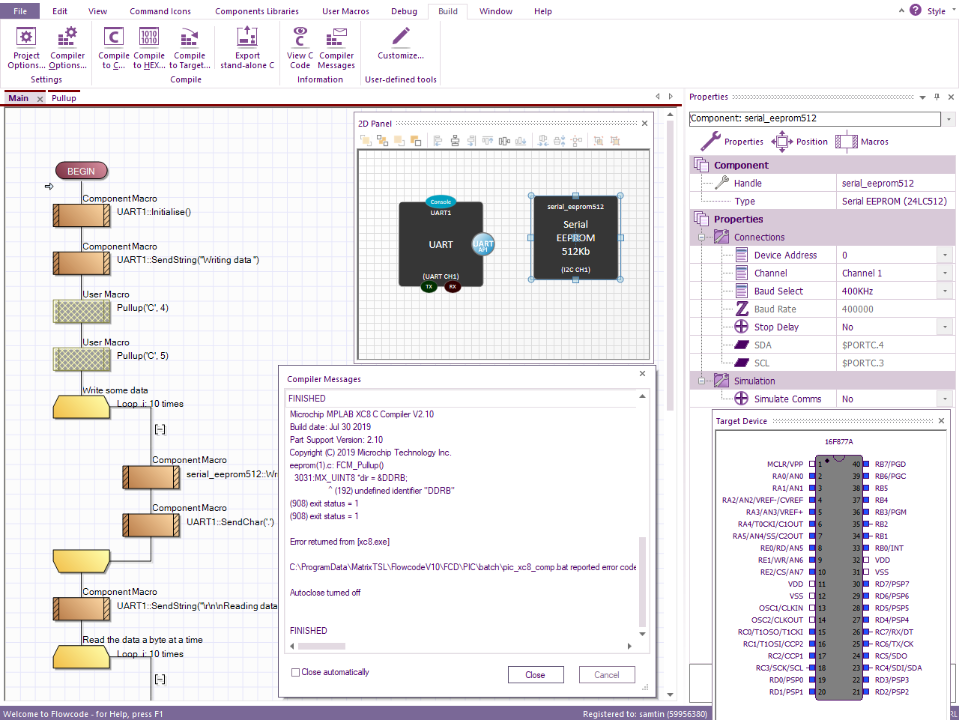959x720 pixels.
Task: Close the Target Device panel
Action: (941, 421)
